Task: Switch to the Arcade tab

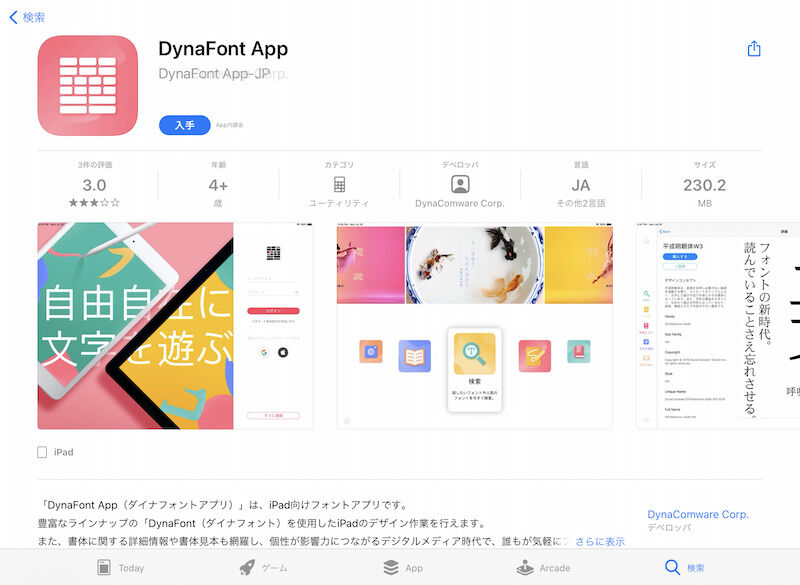Action: coord(542,567)
